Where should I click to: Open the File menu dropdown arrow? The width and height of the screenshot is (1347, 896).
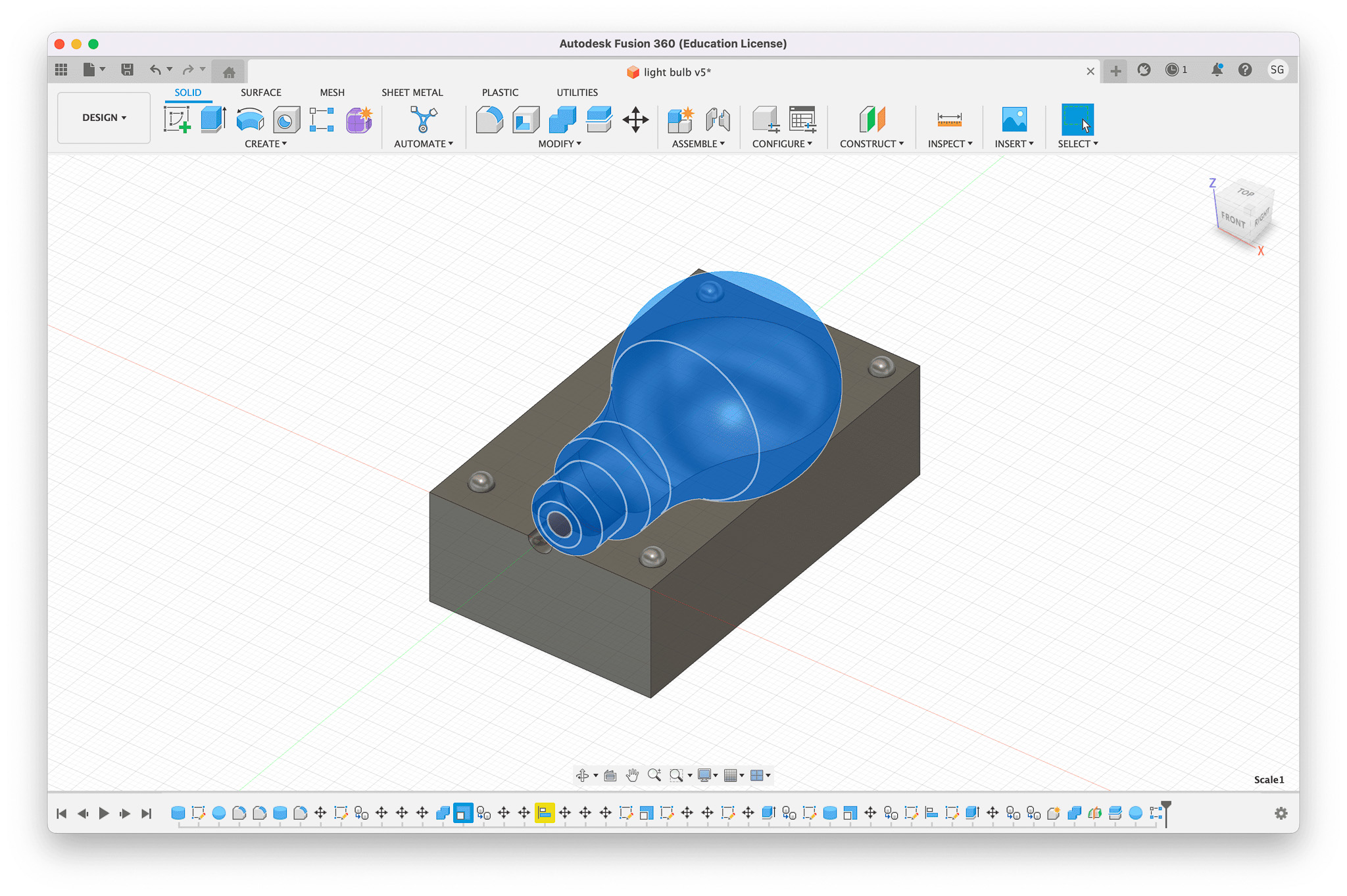103,70
